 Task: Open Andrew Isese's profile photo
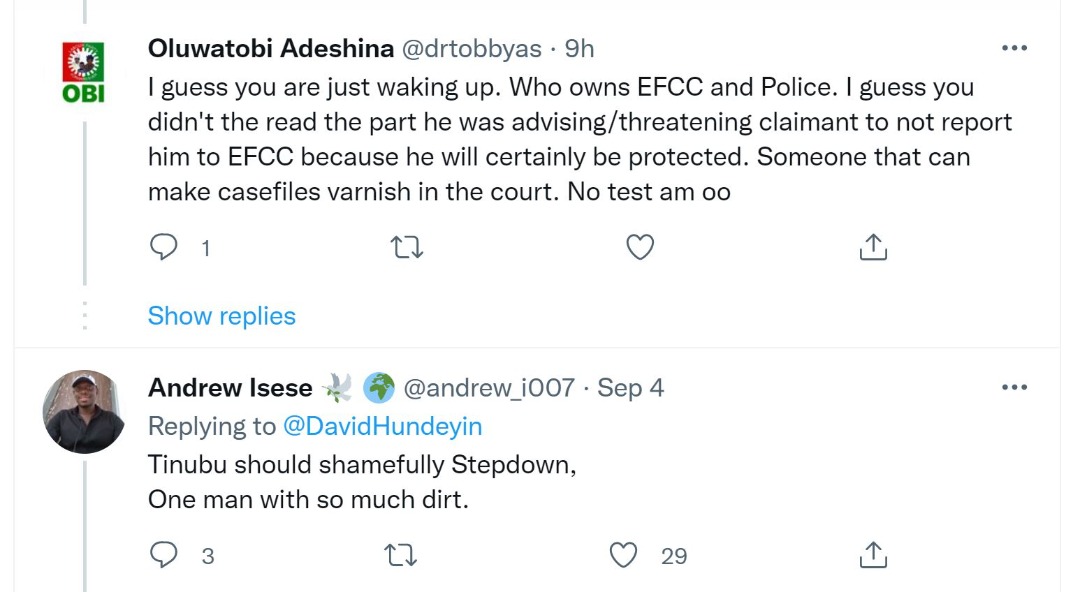(84, 411)
